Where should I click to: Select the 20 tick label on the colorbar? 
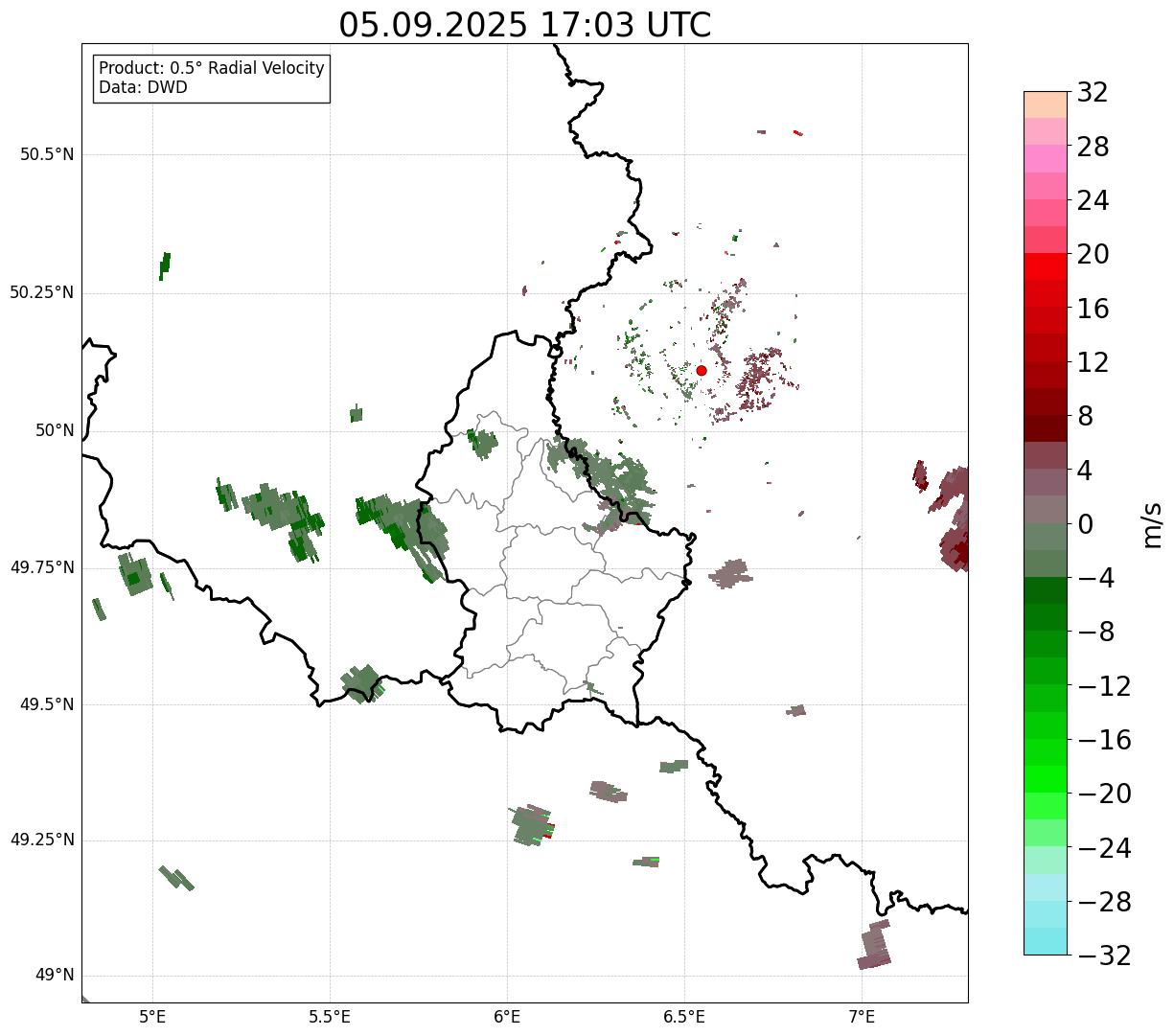pos(1093,255)
